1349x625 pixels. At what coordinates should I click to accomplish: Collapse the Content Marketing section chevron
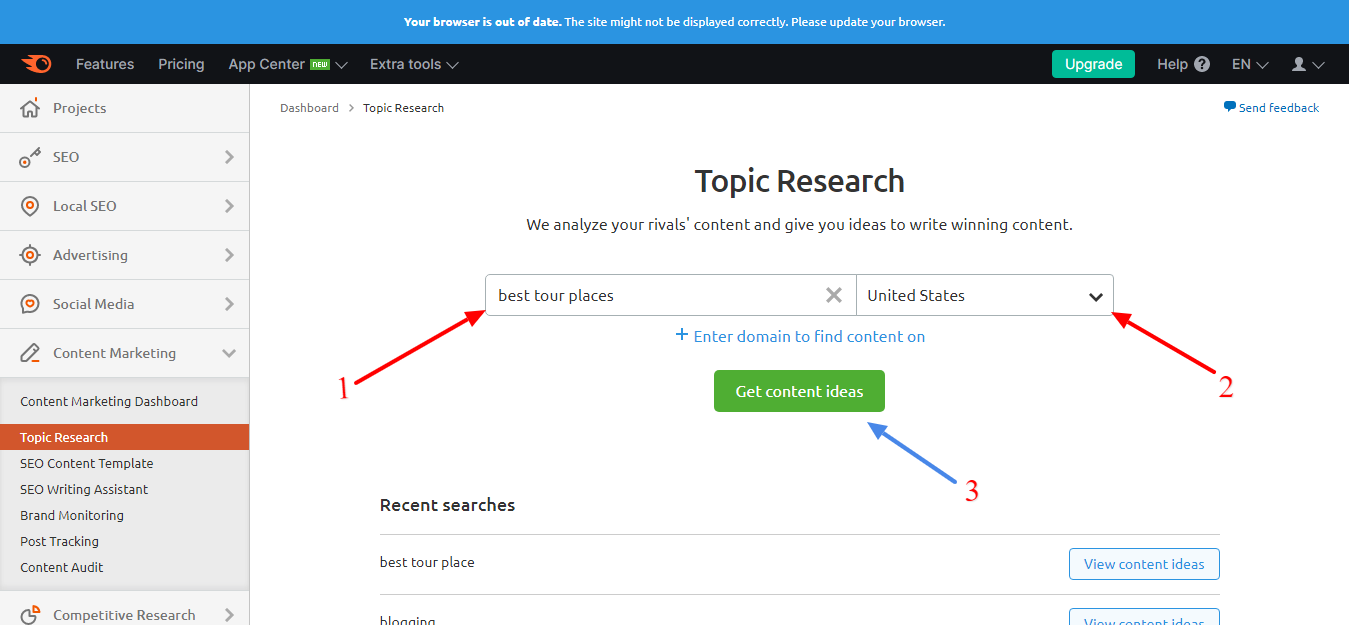pyautogui.click(x=229, y=353)
